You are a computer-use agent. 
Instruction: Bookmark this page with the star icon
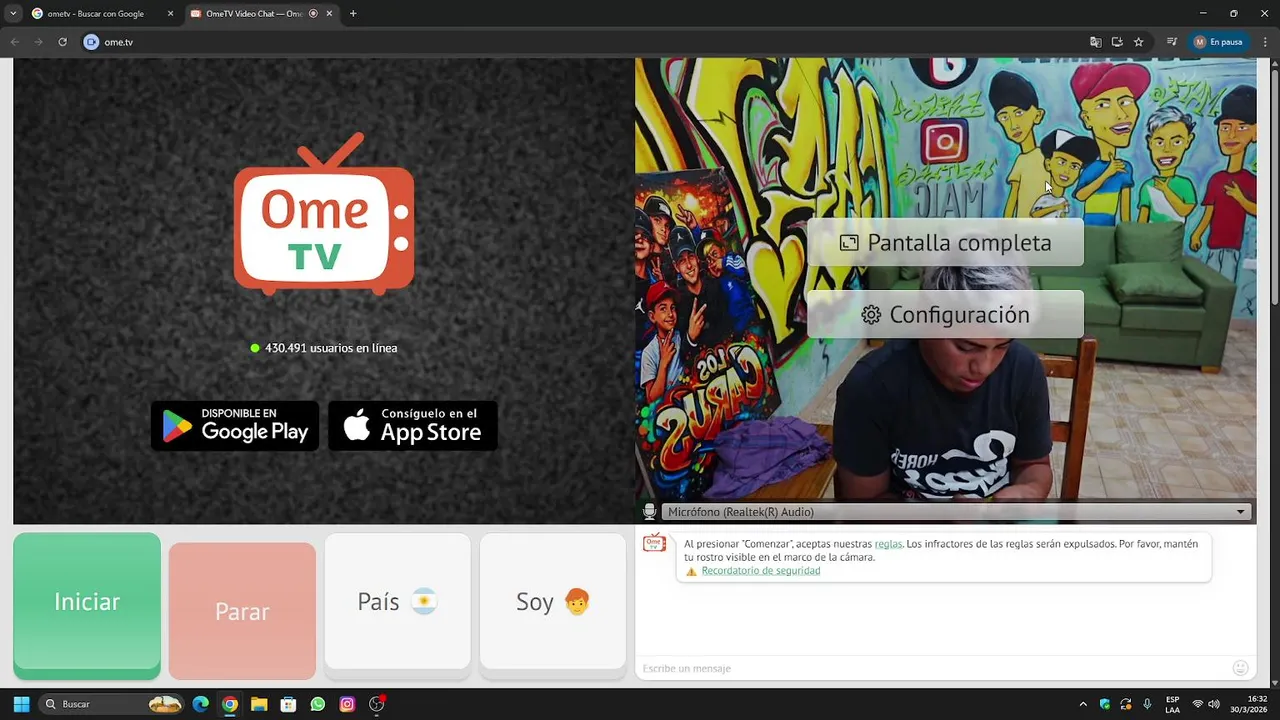(1139, 42)
